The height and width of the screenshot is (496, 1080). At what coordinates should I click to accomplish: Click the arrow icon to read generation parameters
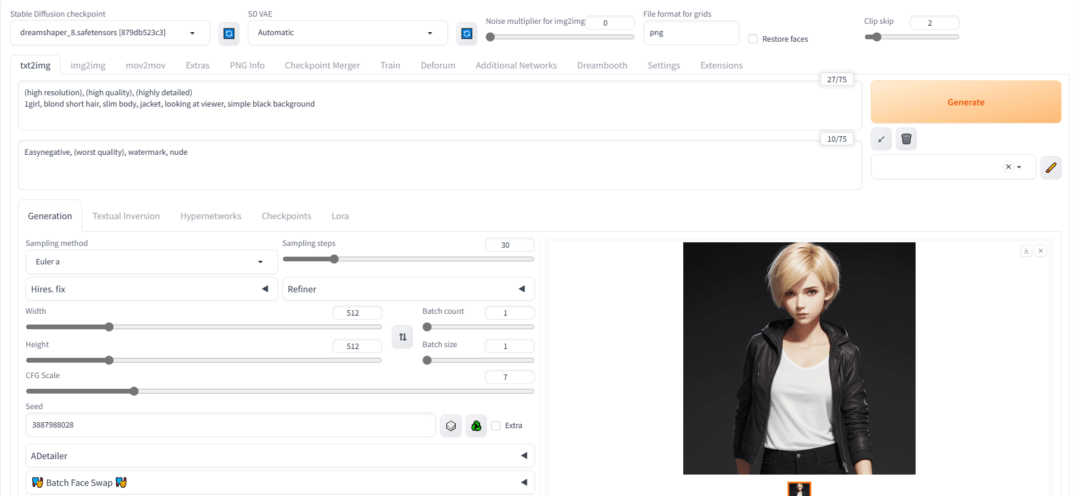[881, 139]
